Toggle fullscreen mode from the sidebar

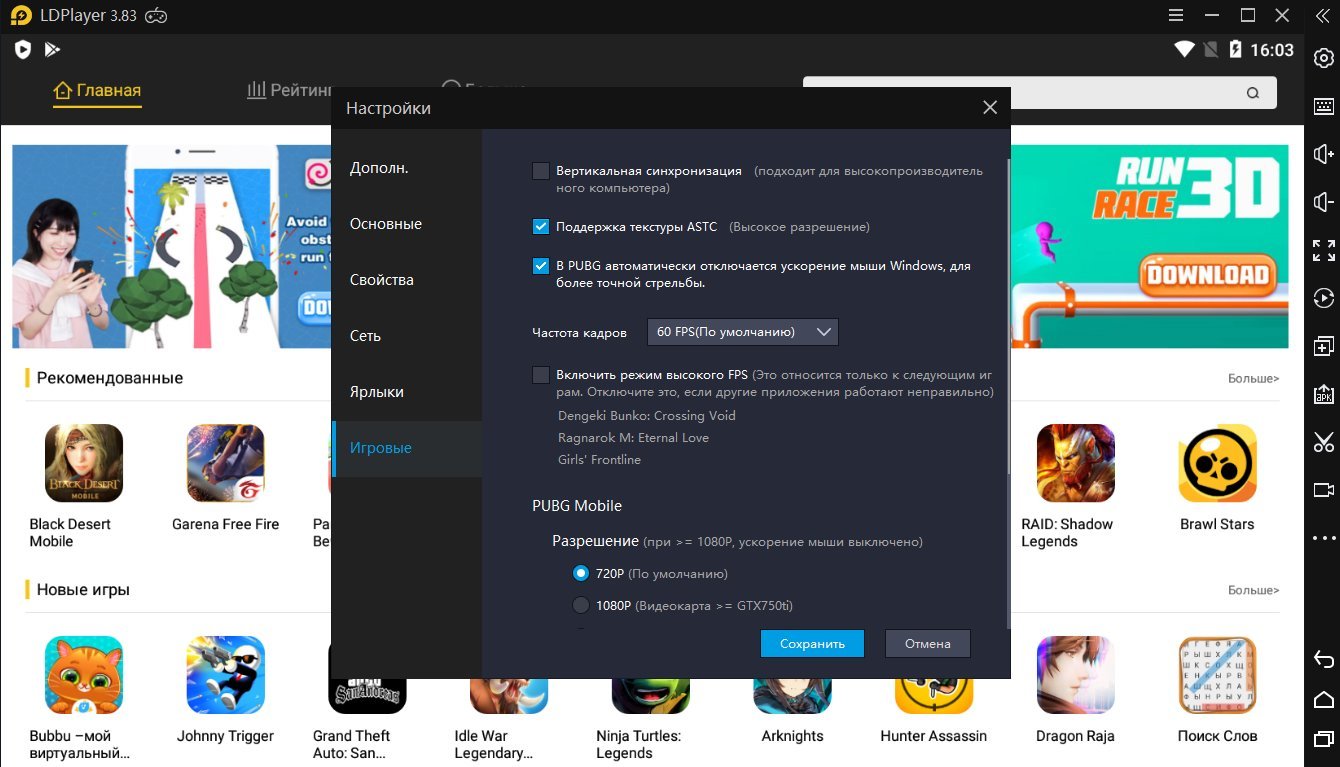click(x=1323, y=250)
